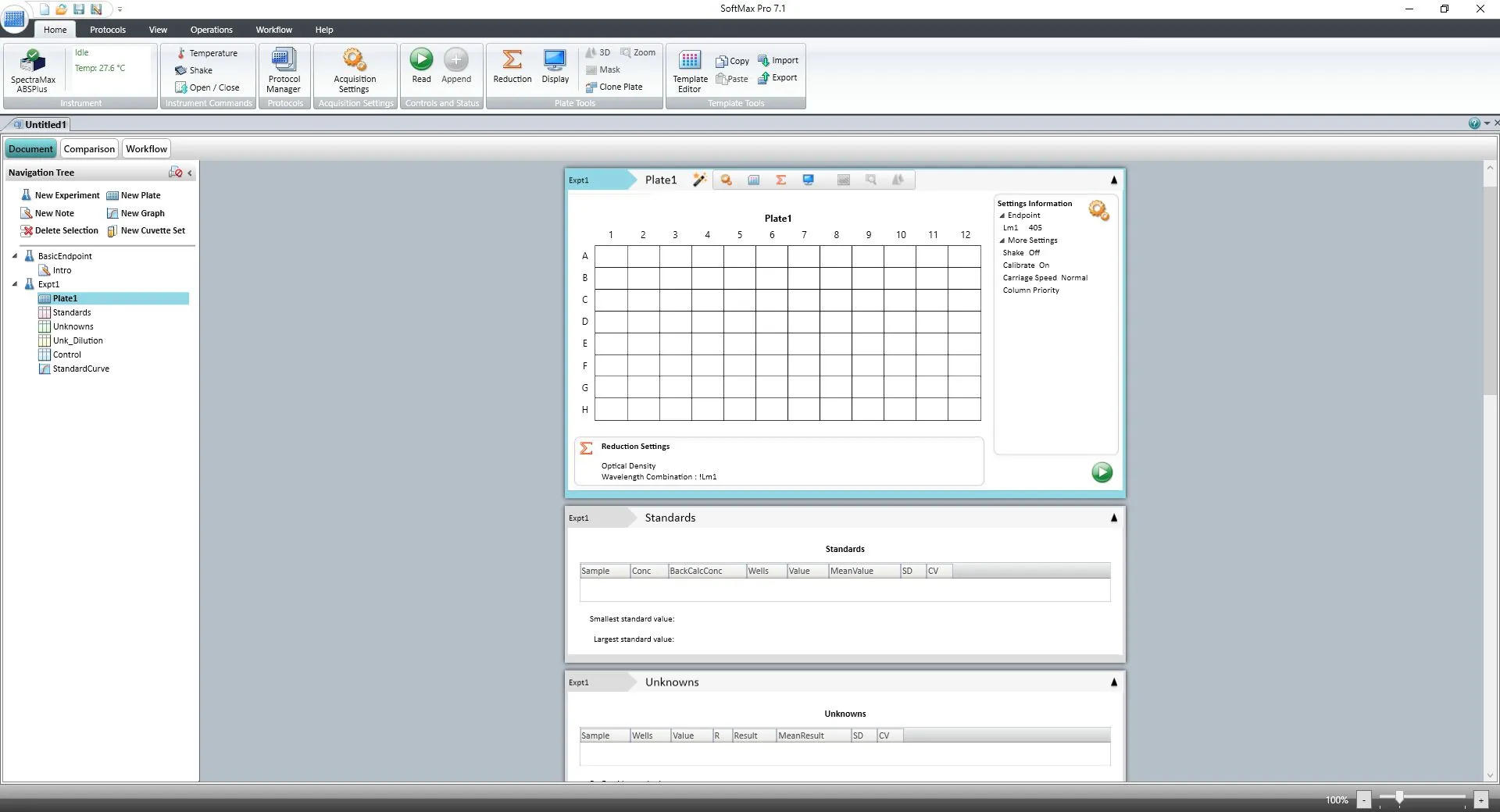1500x812 pixels.
Task: Click the save icon in quick access toolbar
Action: (79, 9)
